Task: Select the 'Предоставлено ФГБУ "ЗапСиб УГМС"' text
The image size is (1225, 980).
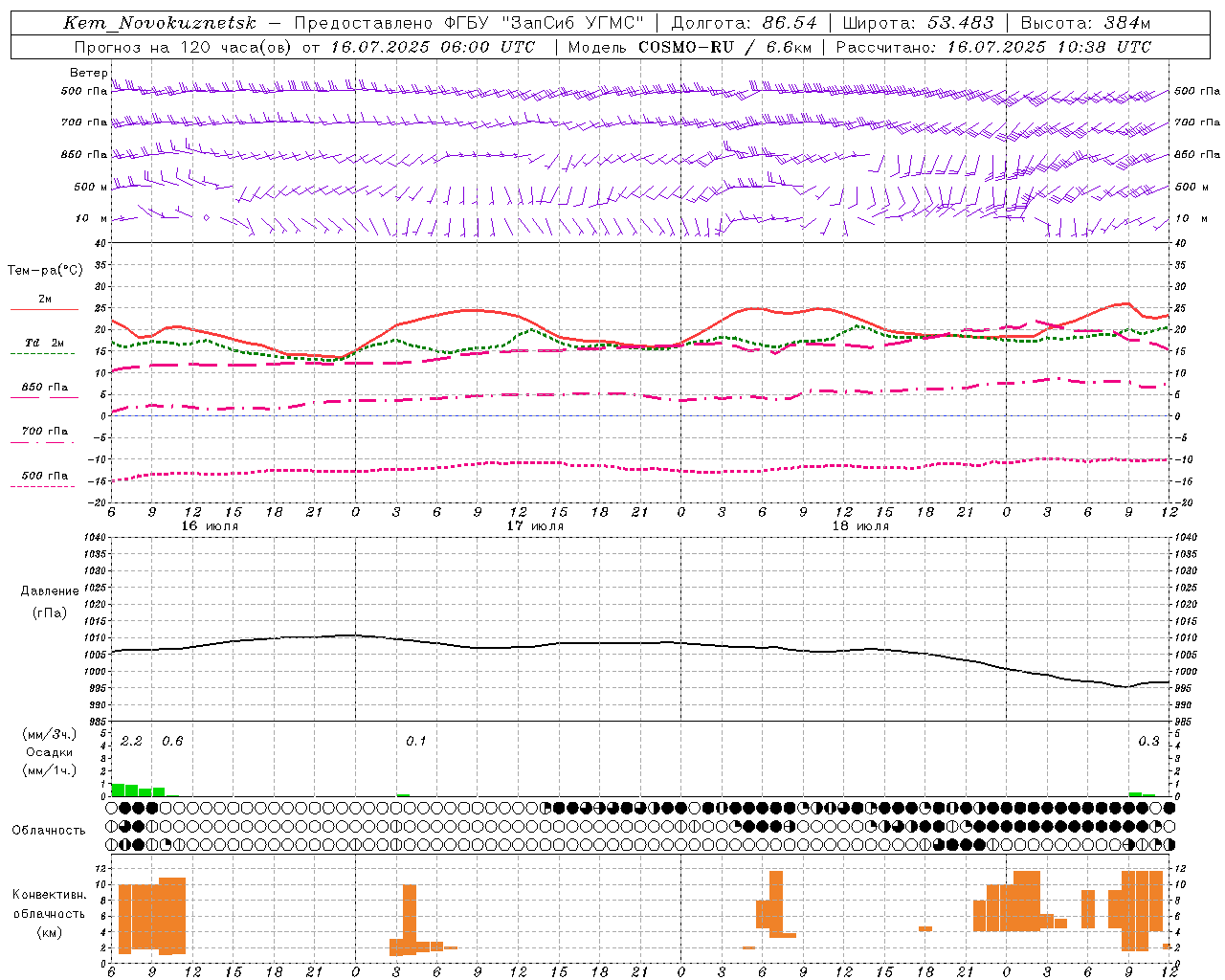Action: coord(469,23)
